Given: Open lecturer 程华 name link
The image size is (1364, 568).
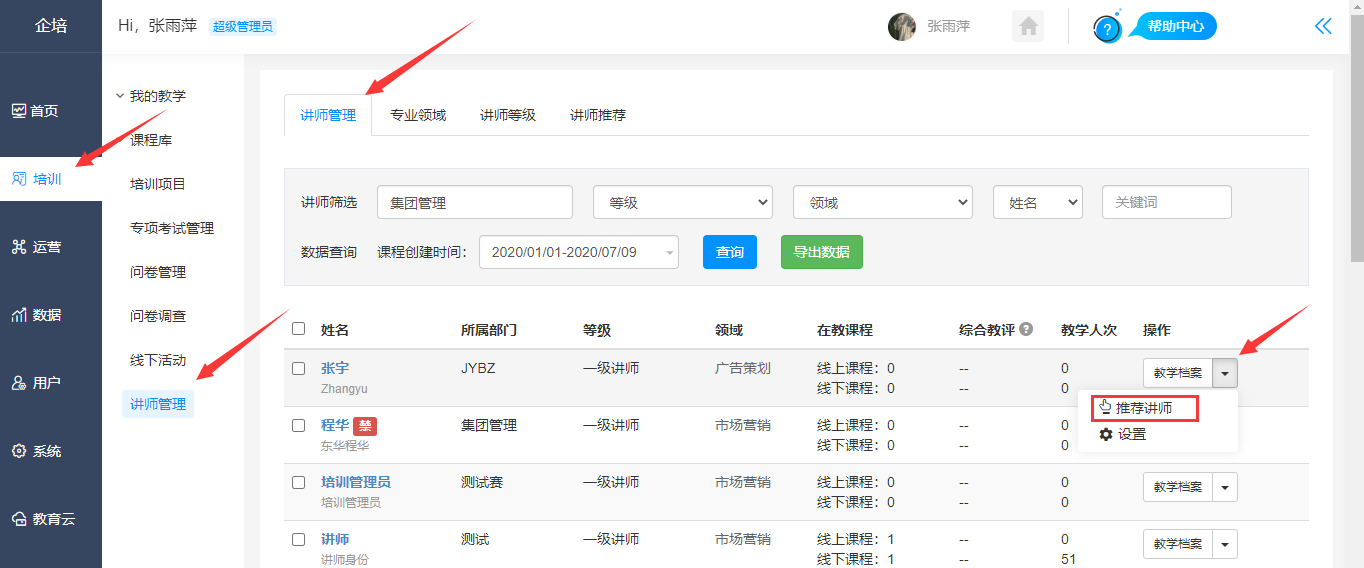Looking at the screenshot, I should coord(335,425).
